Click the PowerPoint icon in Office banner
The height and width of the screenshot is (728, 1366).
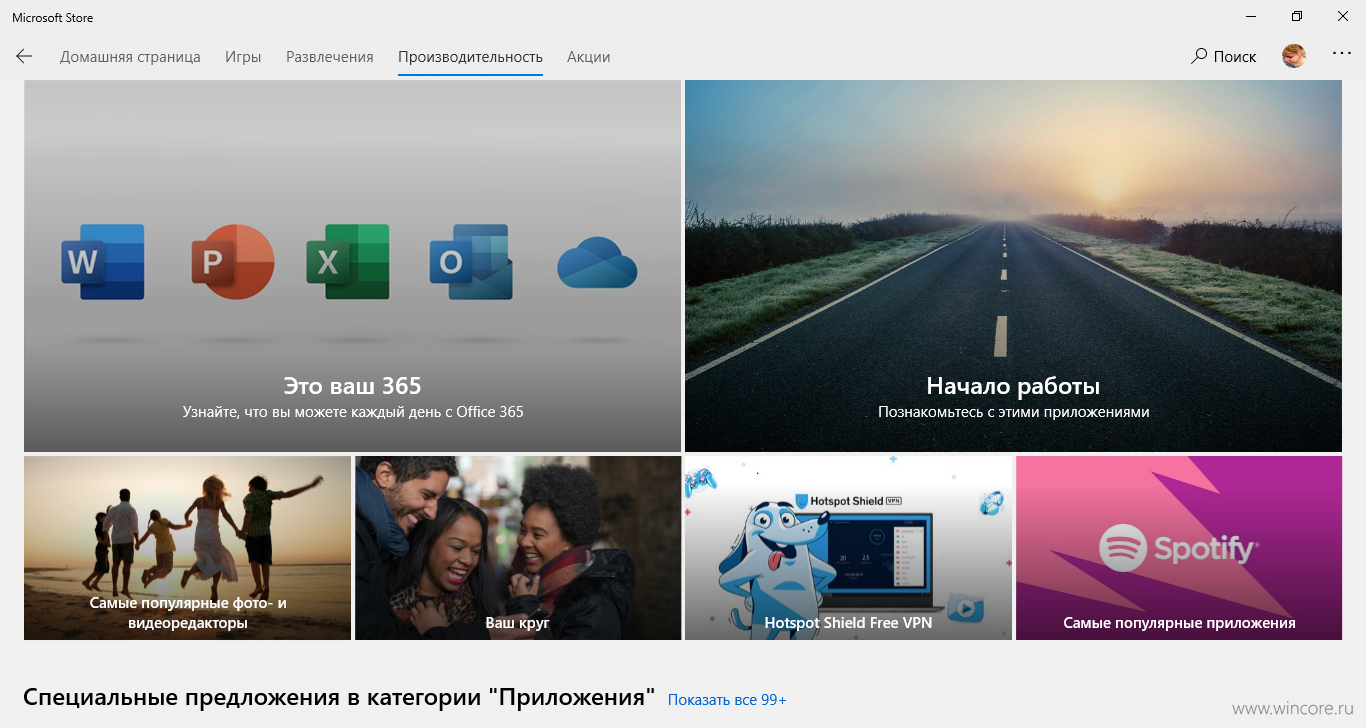232,262
